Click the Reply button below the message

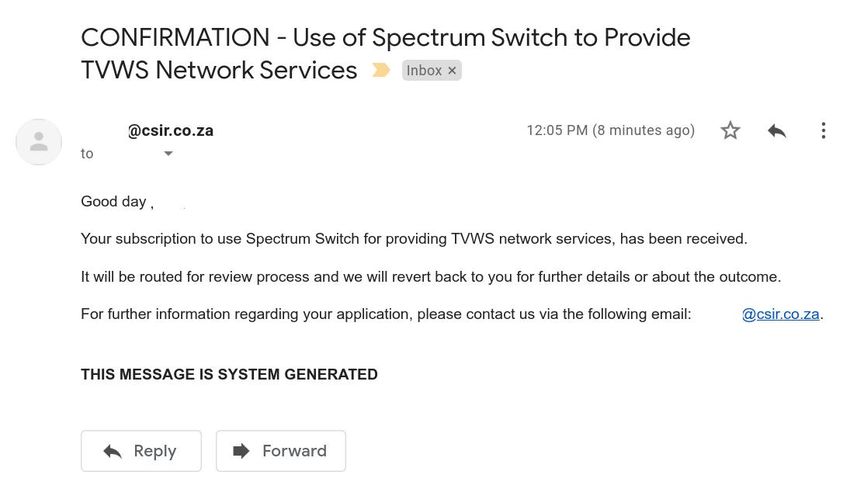pyautogui.click(x=141, y=451)
